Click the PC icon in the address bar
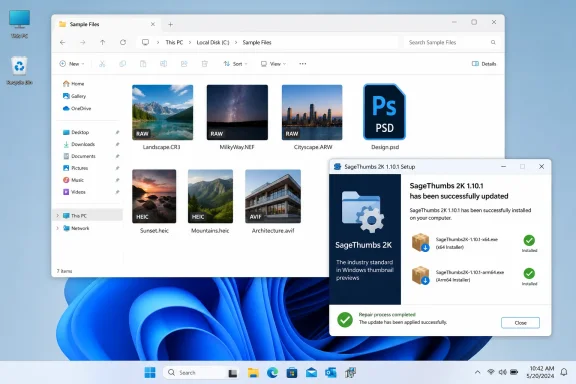Image resolution: width=576 pixels, height=384 pixels. point(145,43)
